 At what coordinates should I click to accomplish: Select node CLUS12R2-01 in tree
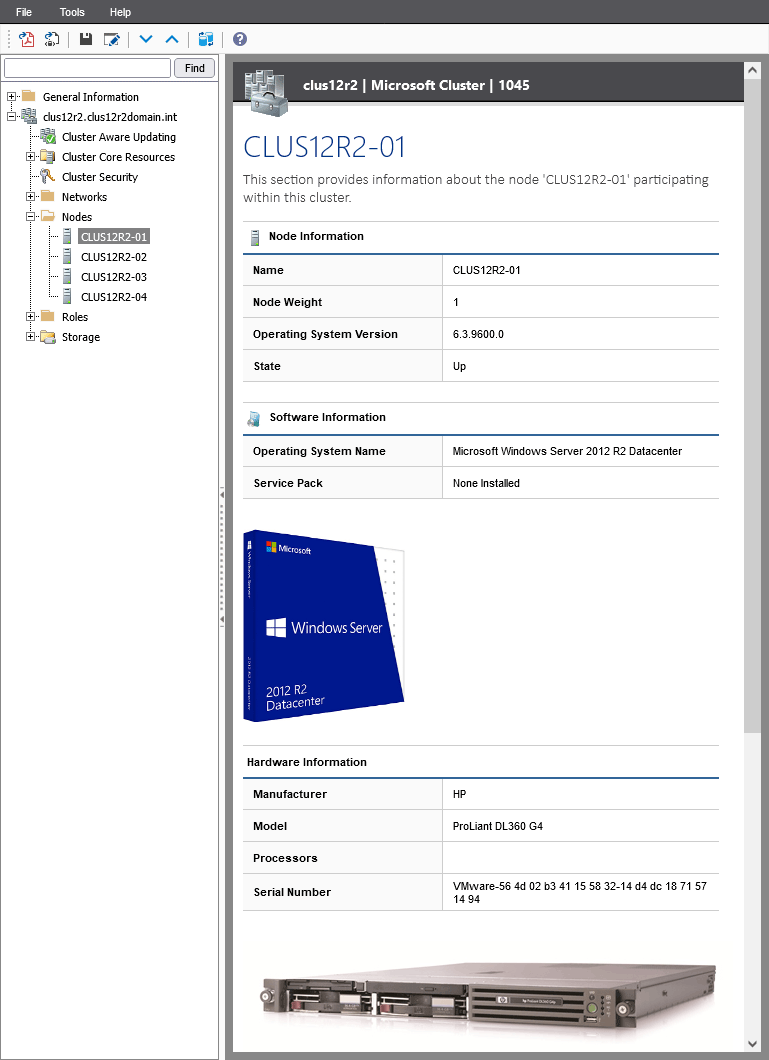pos(114,237)
